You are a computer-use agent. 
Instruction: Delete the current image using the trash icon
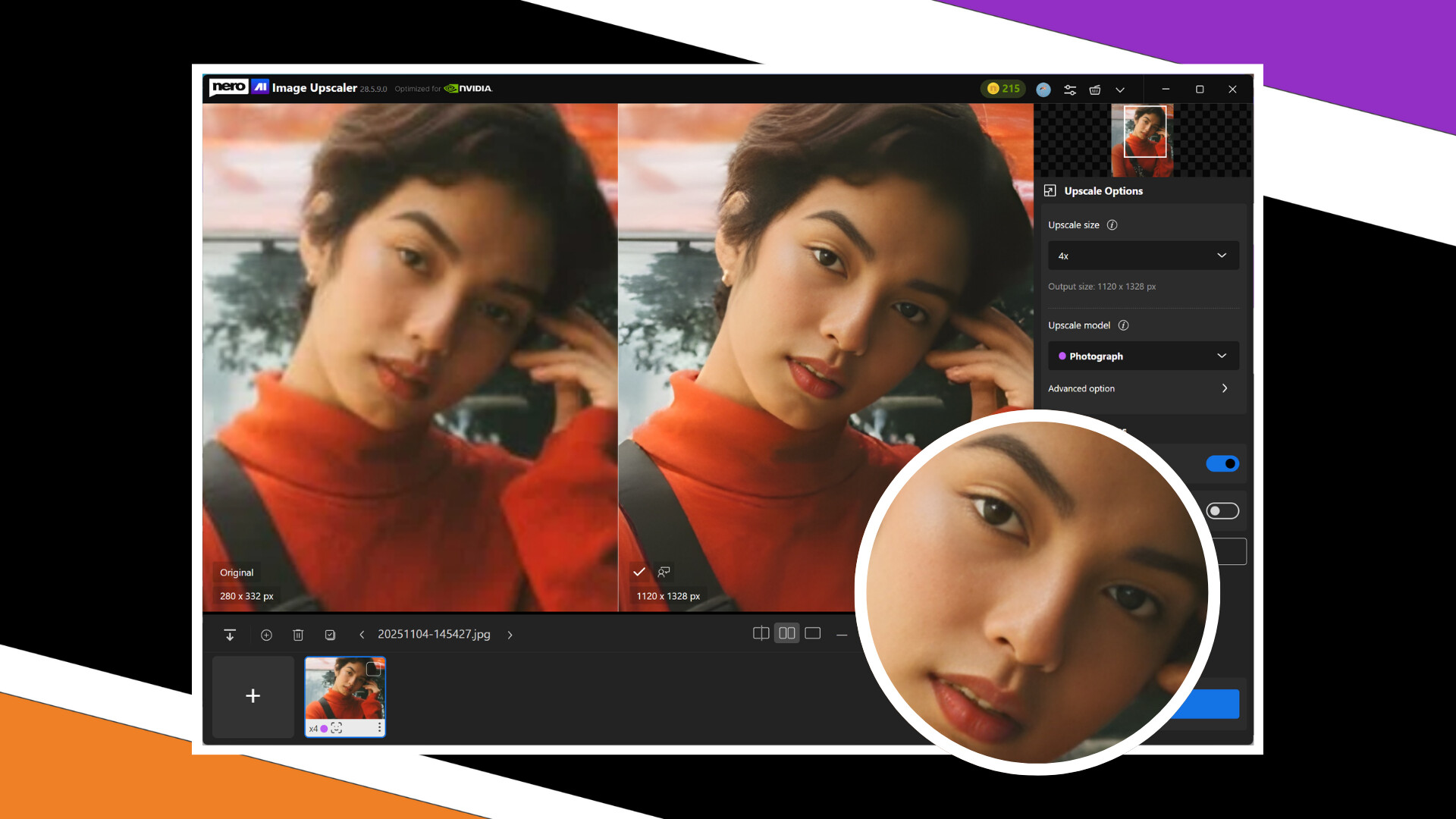297,635
